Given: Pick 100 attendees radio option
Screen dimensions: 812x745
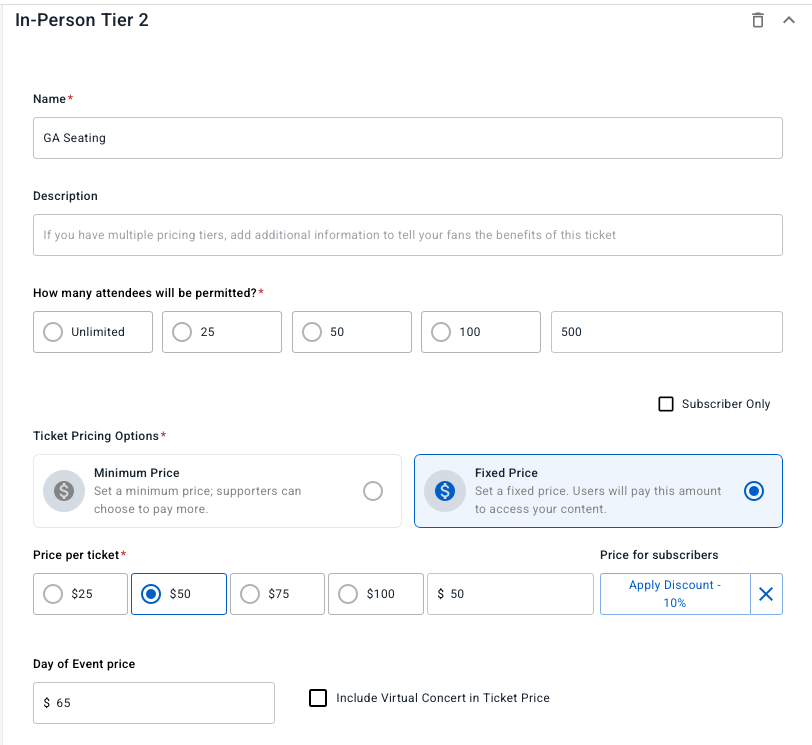Looking at the screenshot, I should coord(441,332).
